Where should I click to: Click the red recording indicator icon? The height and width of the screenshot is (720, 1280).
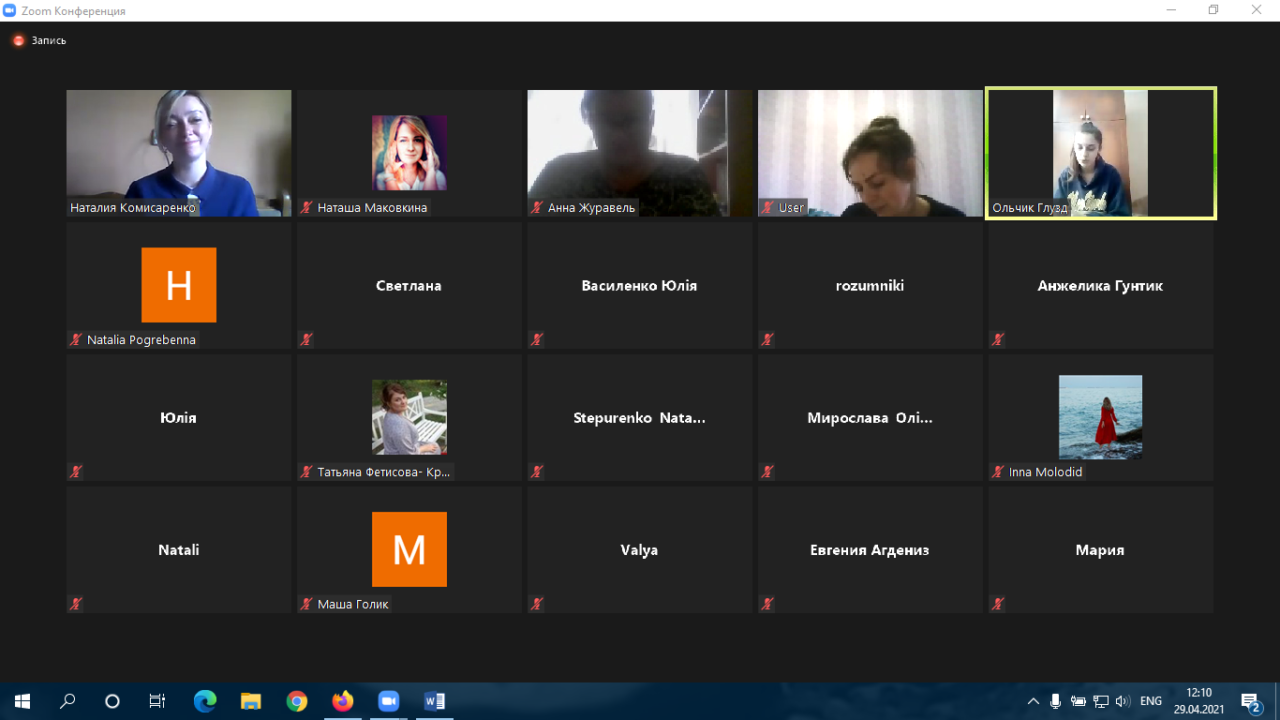click(18, 41)
